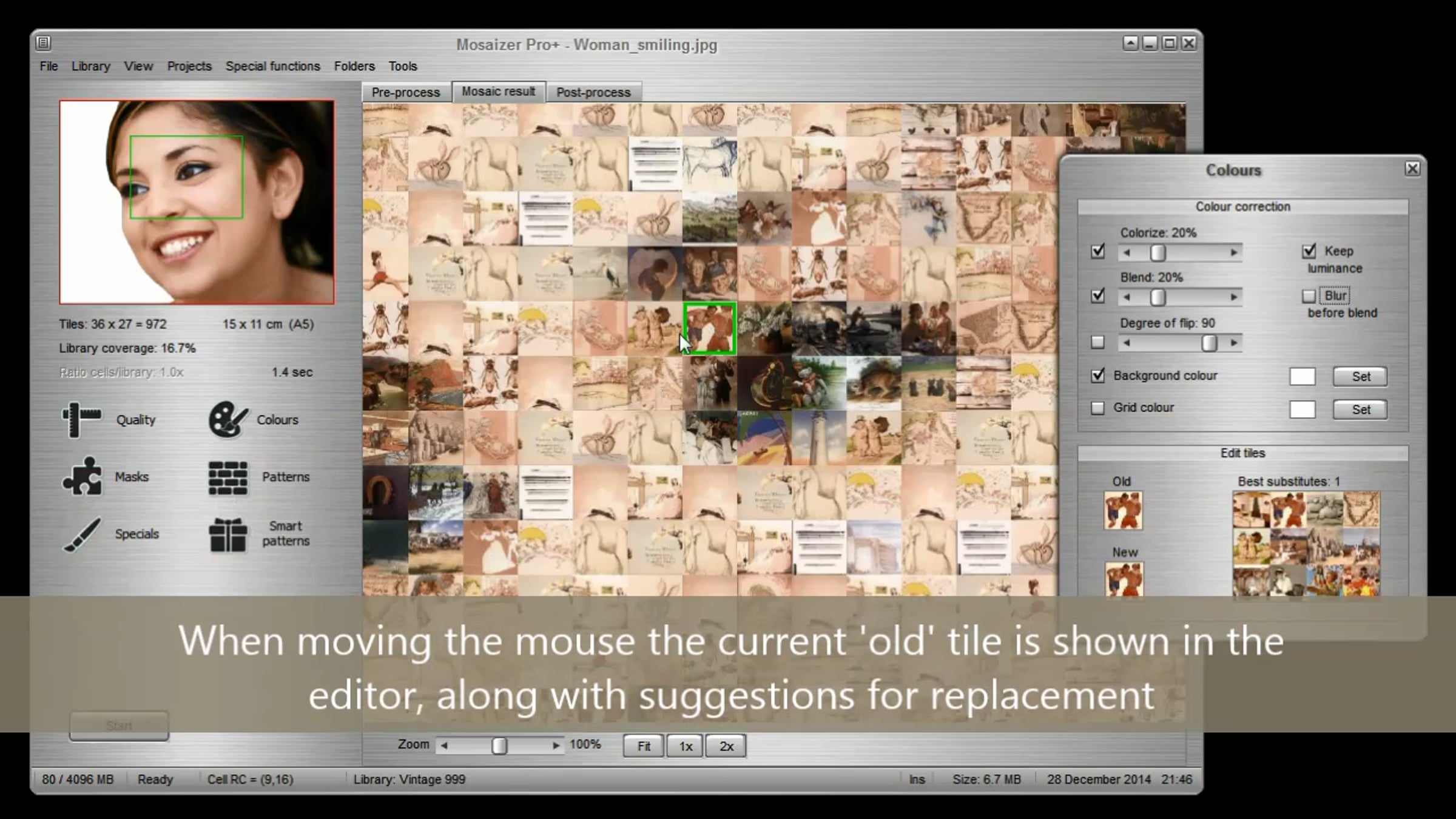Toggle Blur before blend checkbox
Screen dimensions: 1456x819
point(1309,296)
